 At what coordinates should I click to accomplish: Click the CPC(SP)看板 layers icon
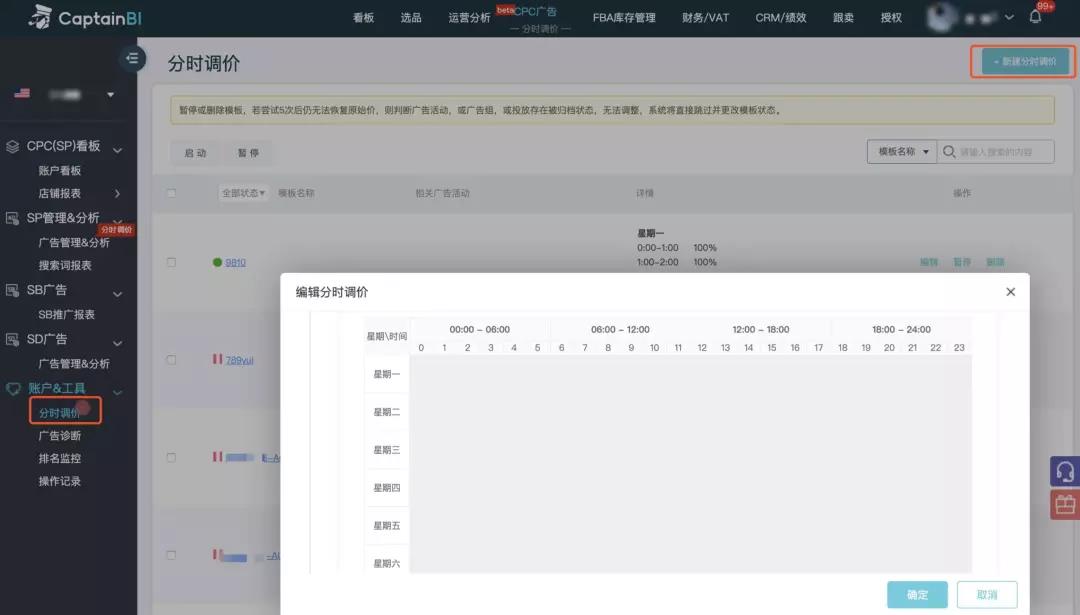tap(12, 147)
